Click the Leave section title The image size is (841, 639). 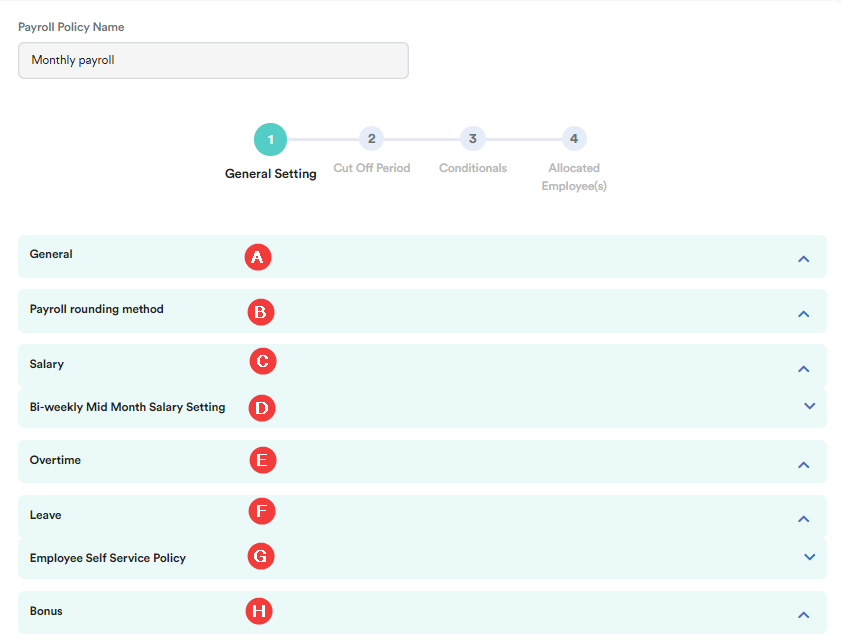pyautogui.click(x=46, y=515)
